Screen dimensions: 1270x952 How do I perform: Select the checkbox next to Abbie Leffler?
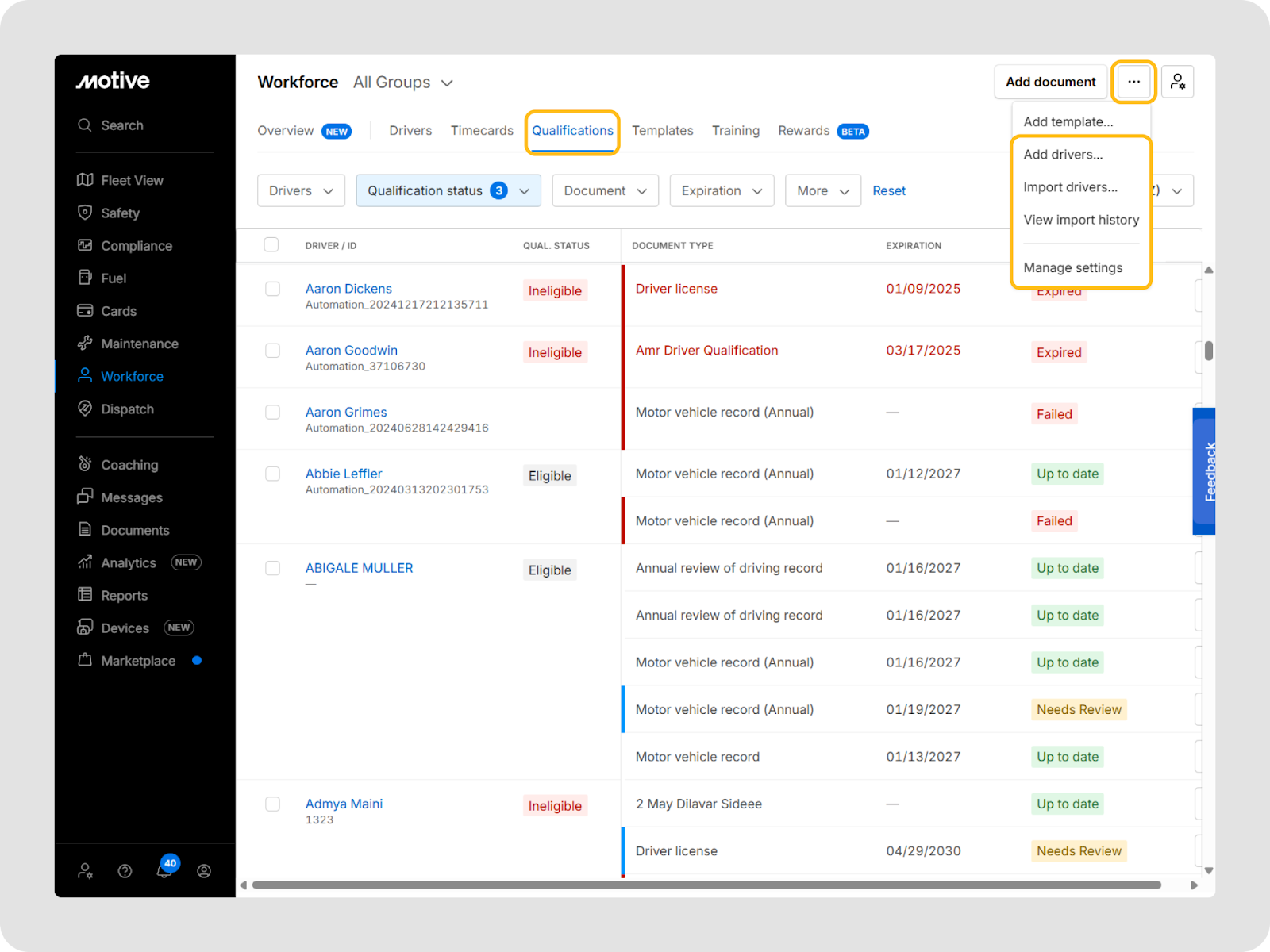pyautogui.click(x=272, y=474)
